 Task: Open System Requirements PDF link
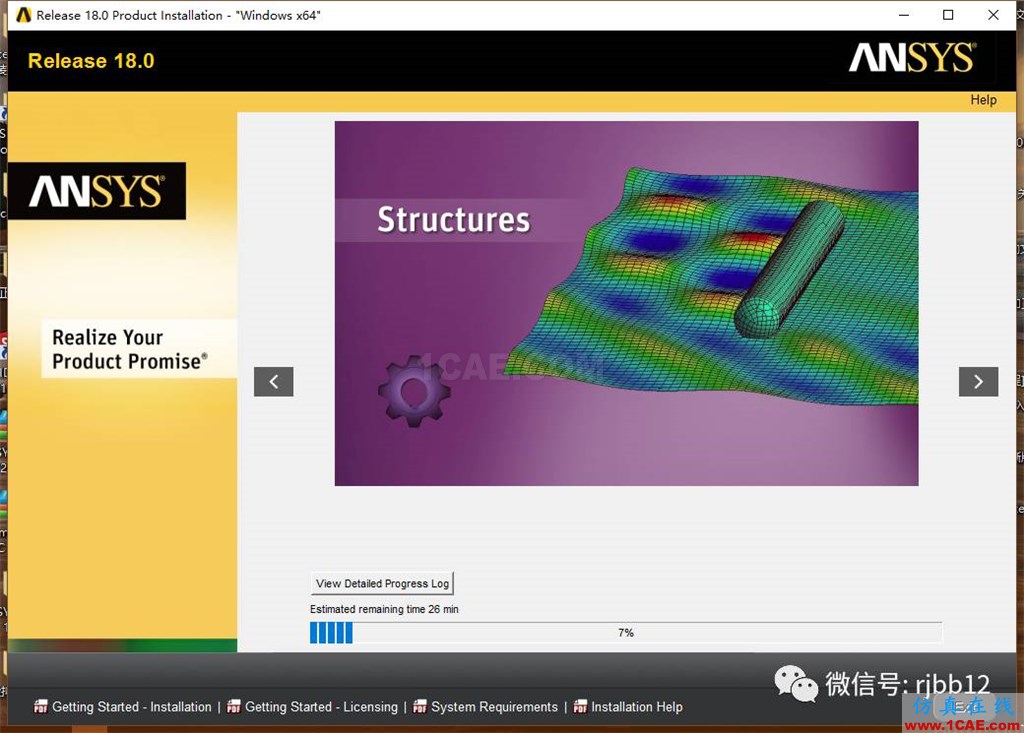(494, 707)
